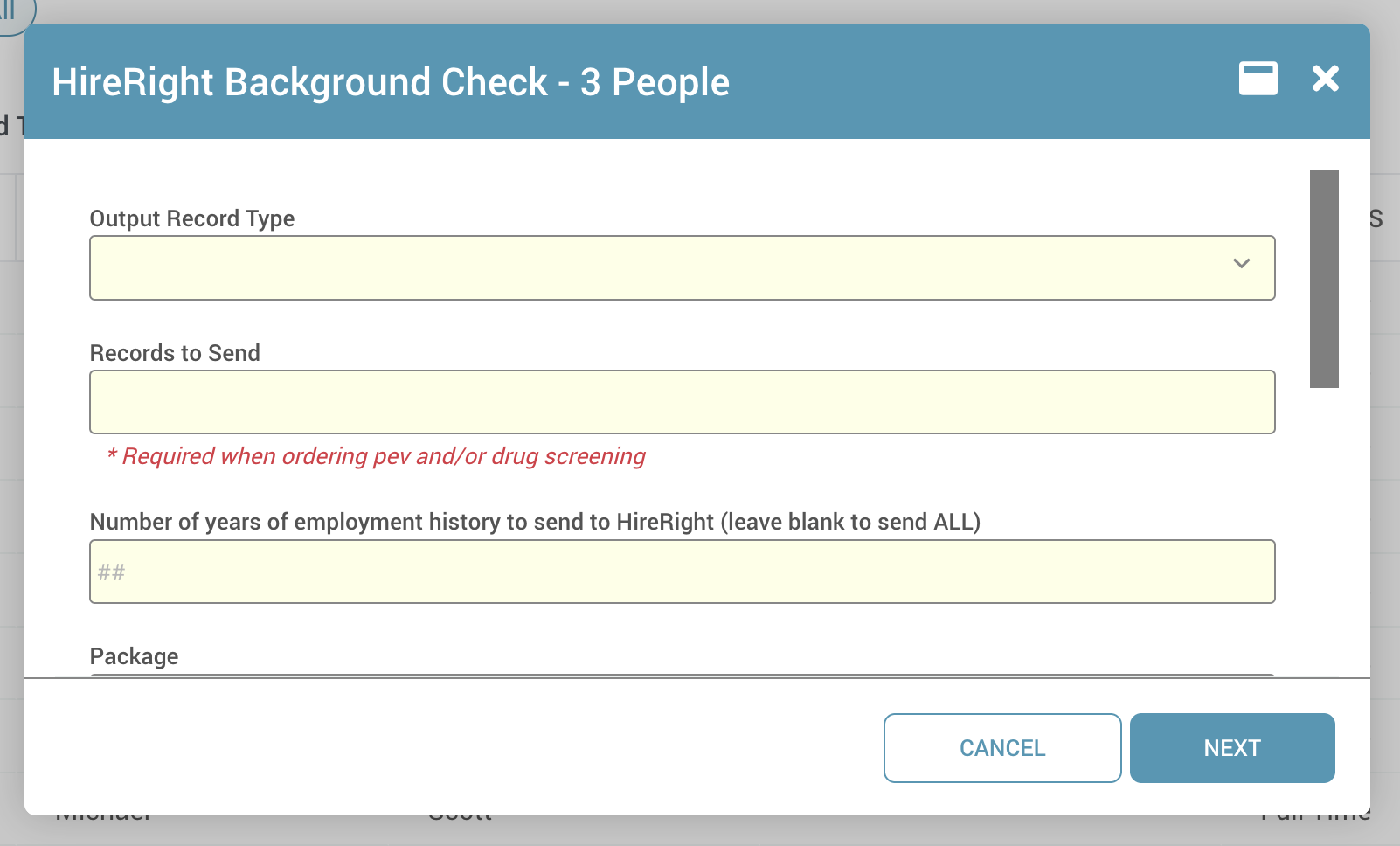Click the 'Package' field label
This screenshot has width=1400, height=846.
(x=134, y=656)
